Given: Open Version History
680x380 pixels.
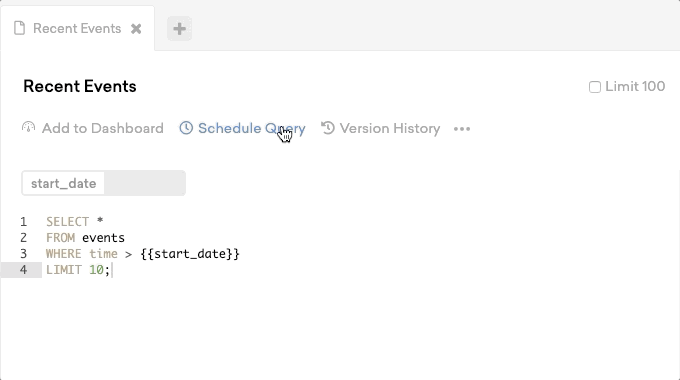Looking at the screenshot, I should pyautogui.click(x=390, y=128).
